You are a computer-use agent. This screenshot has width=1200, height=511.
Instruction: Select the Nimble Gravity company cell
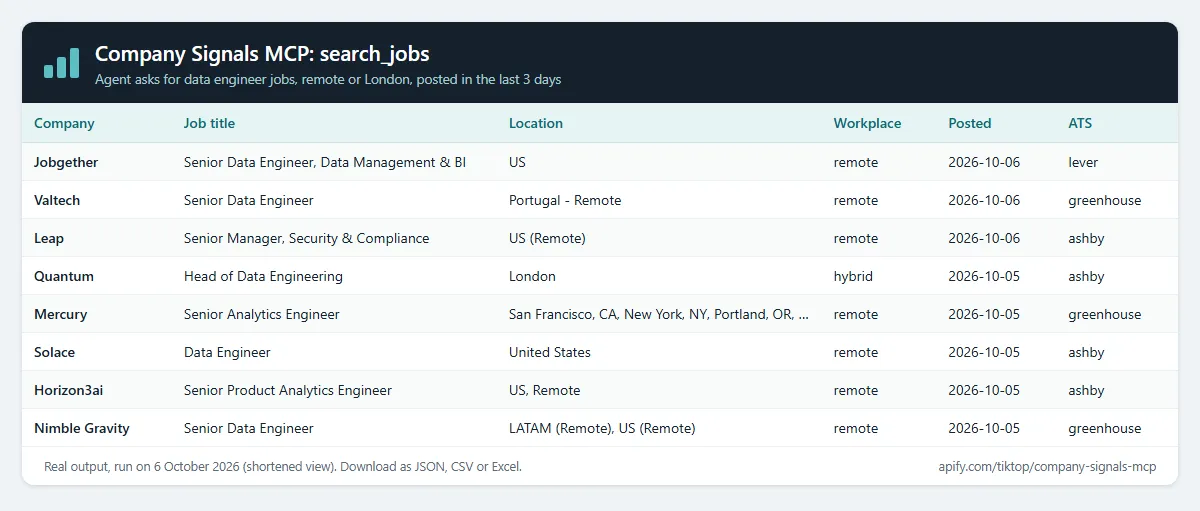click(x=82, y=428)
